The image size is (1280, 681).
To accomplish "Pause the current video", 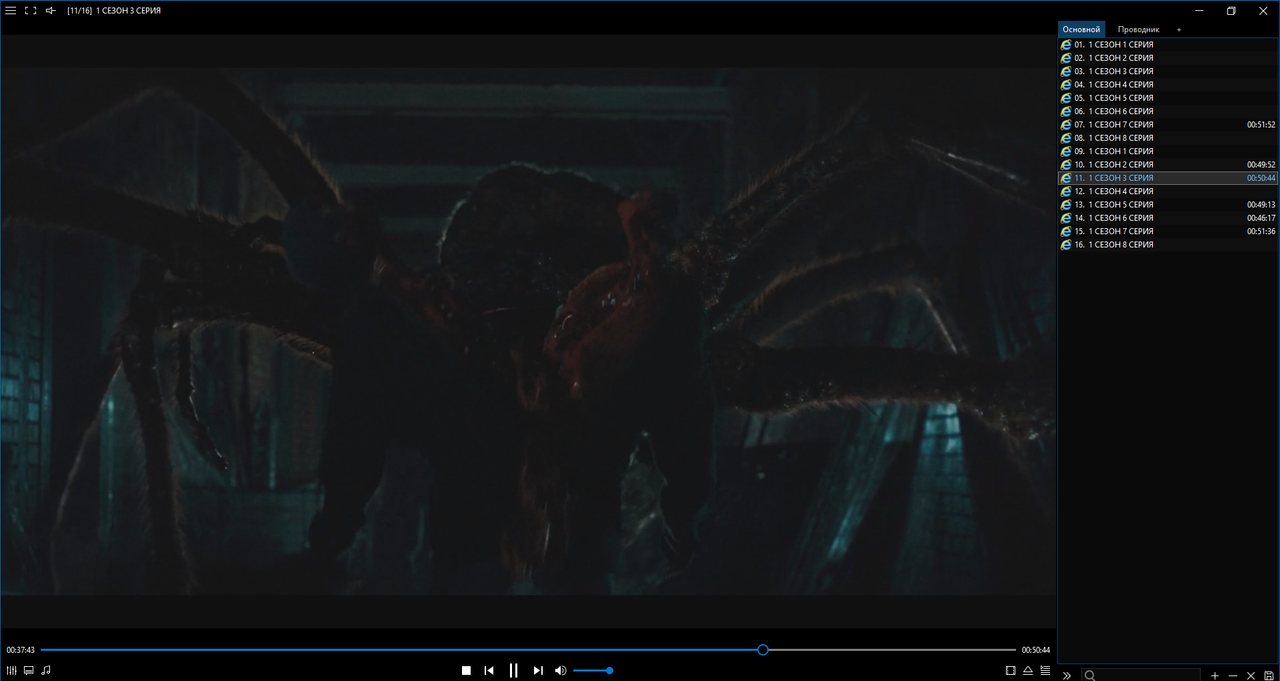I will point(514,670).
